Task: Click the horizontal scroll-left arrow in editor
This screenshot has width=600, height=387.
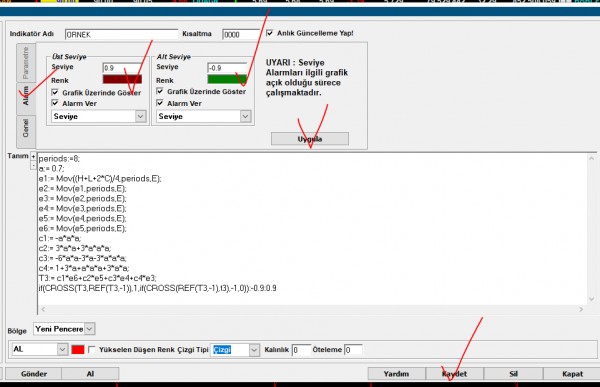Action: click(x=43, y=309)
